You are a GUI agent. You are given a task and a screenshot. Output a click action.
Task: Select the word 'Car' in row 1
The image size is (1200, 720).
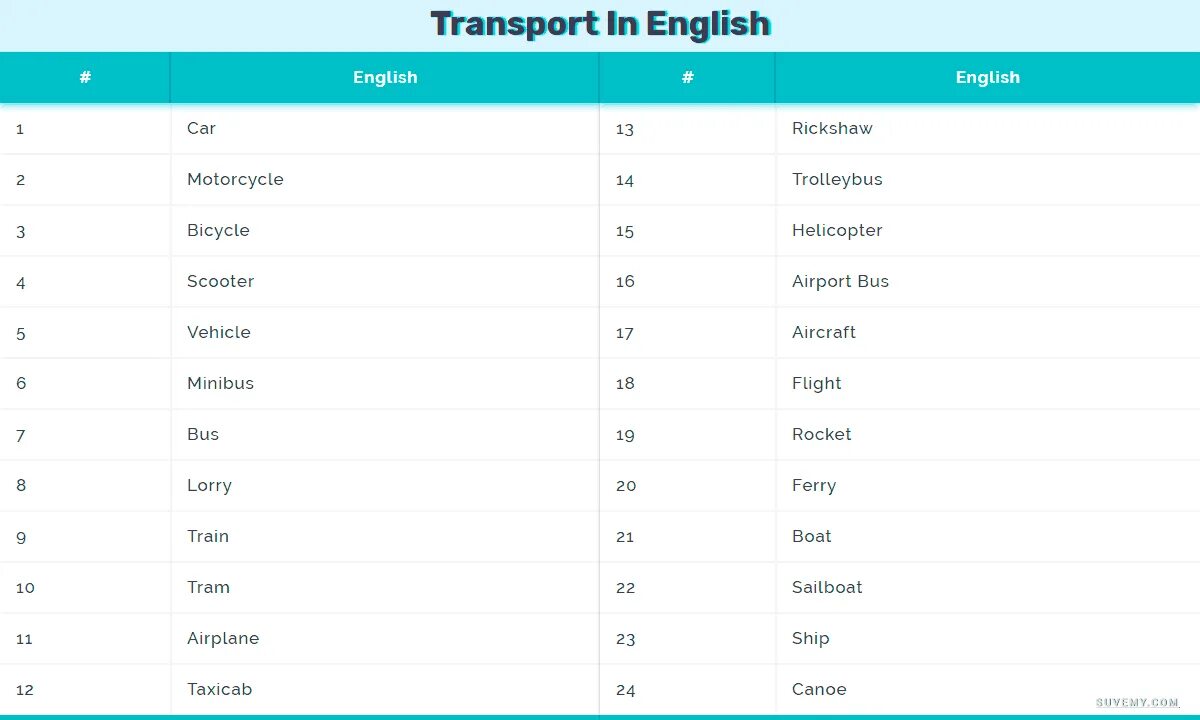201,128
